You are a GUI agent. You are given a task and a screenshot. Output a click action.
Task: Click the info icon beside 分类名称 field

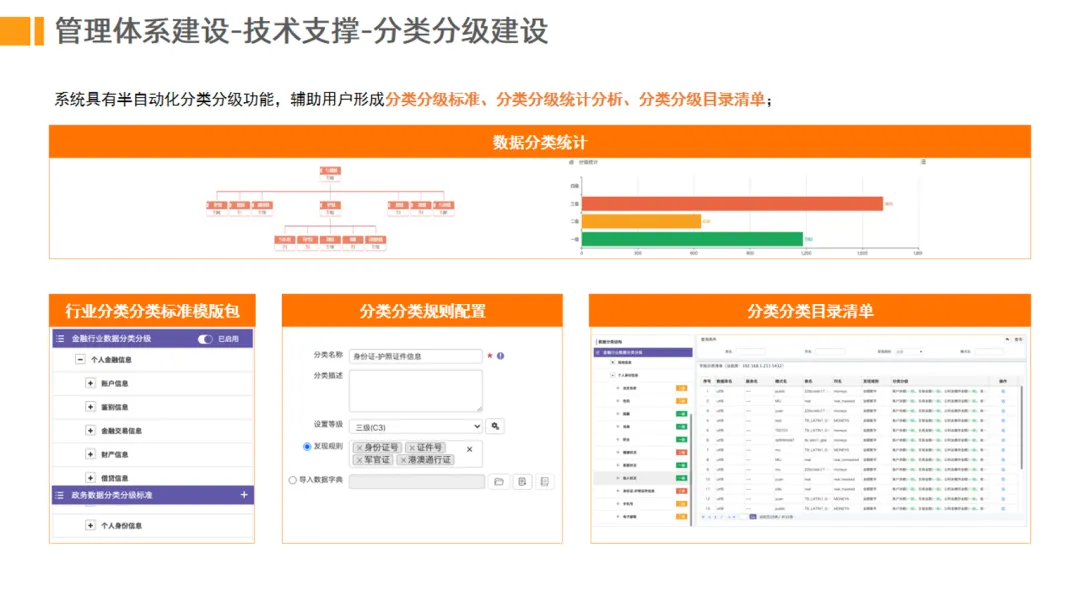click(x=501, y=356)
